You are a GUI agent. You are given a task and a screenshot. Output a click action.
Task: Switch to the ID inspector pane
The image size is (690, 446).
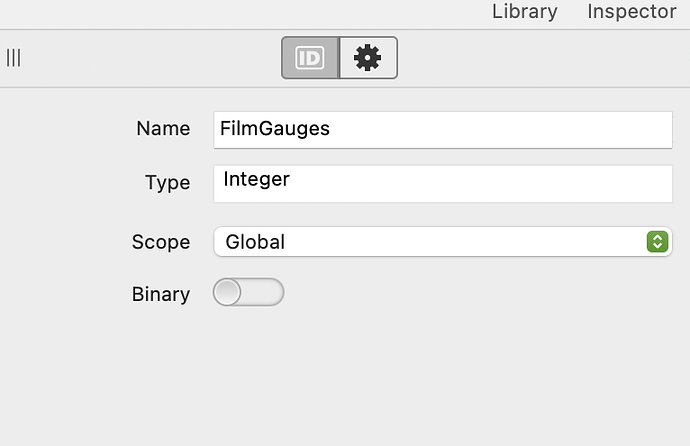pyautogui.click(x=310, y=58)
